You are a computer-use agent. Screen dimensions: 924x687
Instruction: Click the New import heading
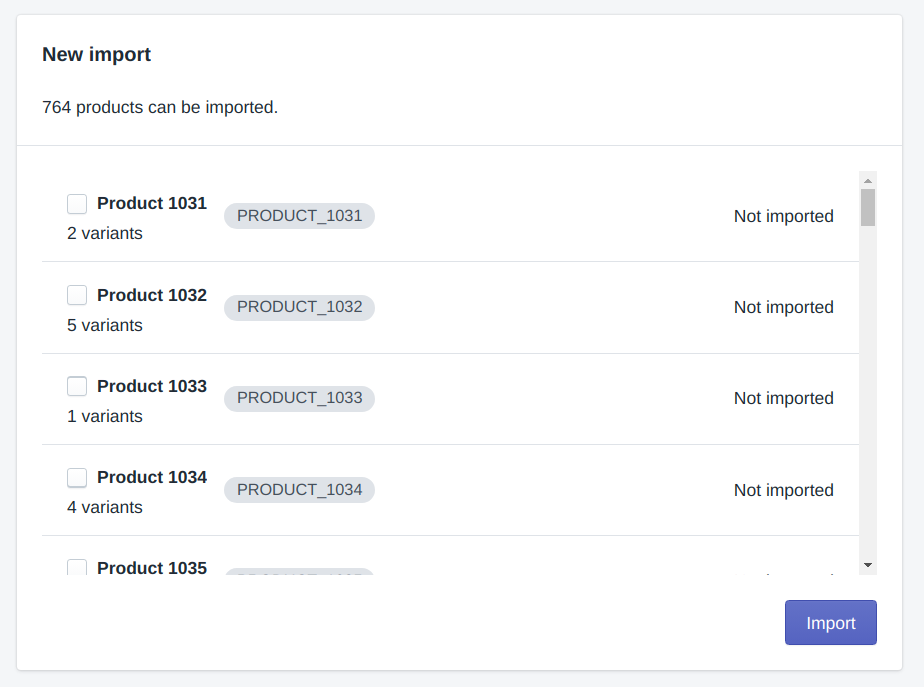point(97,54)
